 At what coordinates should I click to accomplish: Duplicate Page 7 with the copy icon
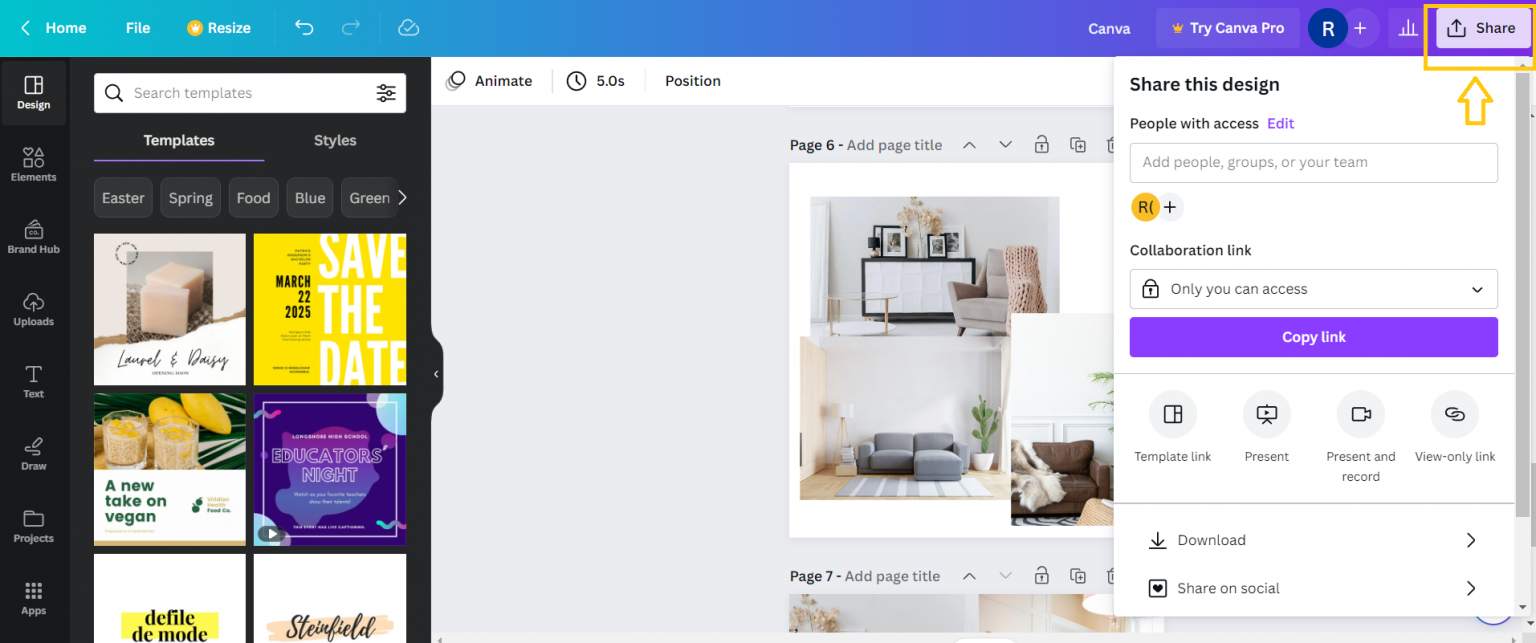point(1078,576)
